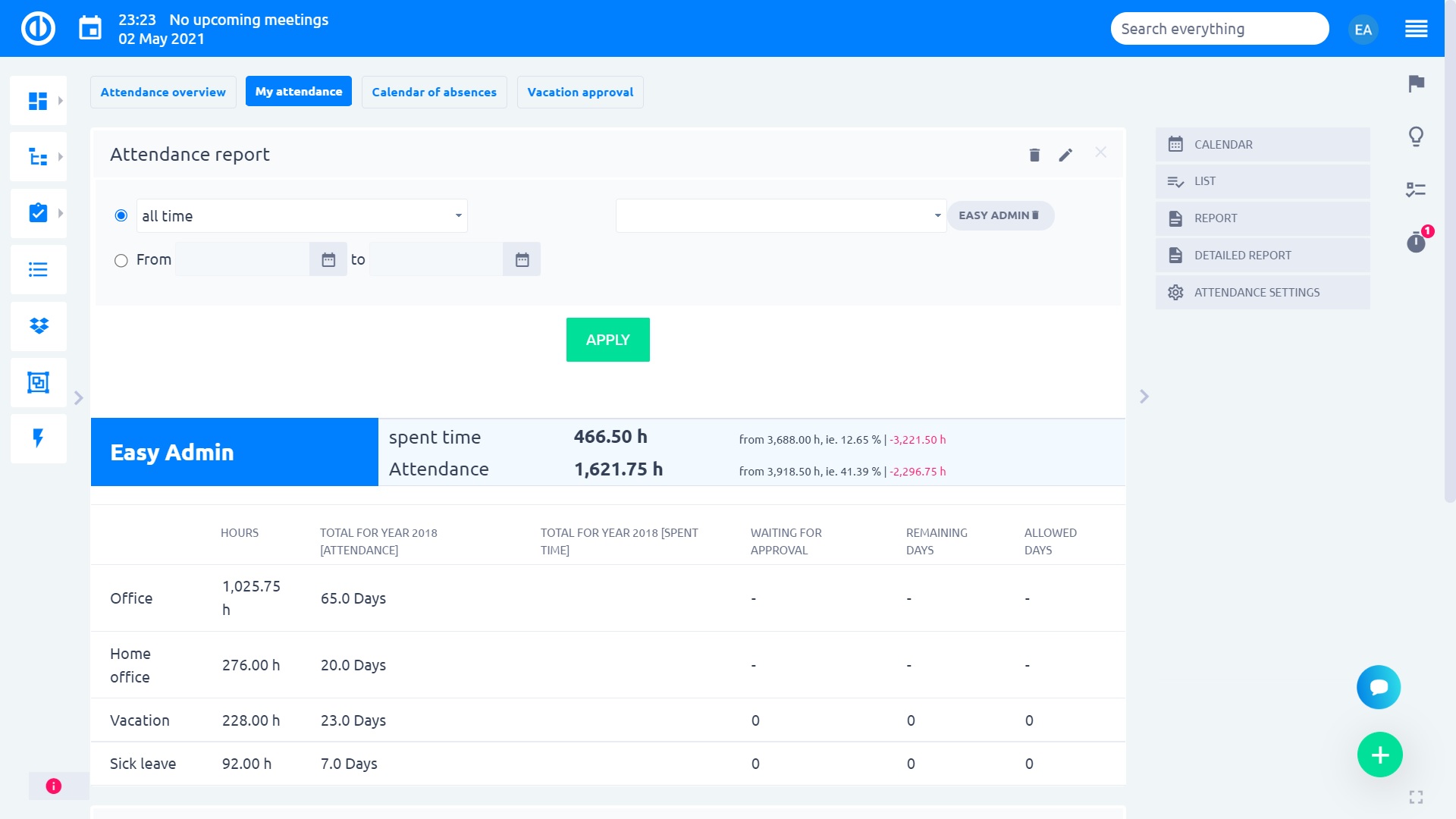The height and width of the screenshot is (819, 1456).
Task: Click the Search everything field
Action: tap(1219, 29)
